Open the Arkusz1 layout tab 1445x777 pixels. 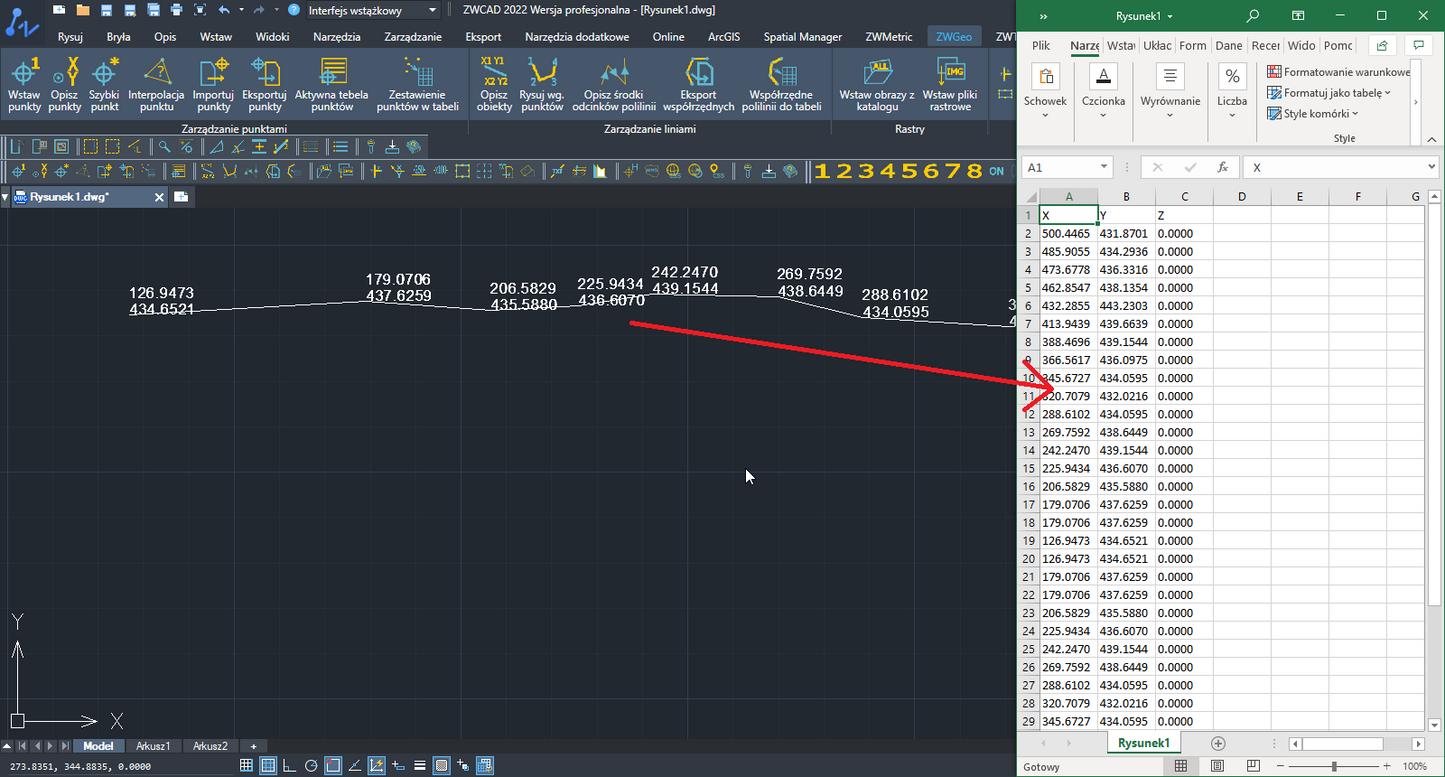[154, 746]
